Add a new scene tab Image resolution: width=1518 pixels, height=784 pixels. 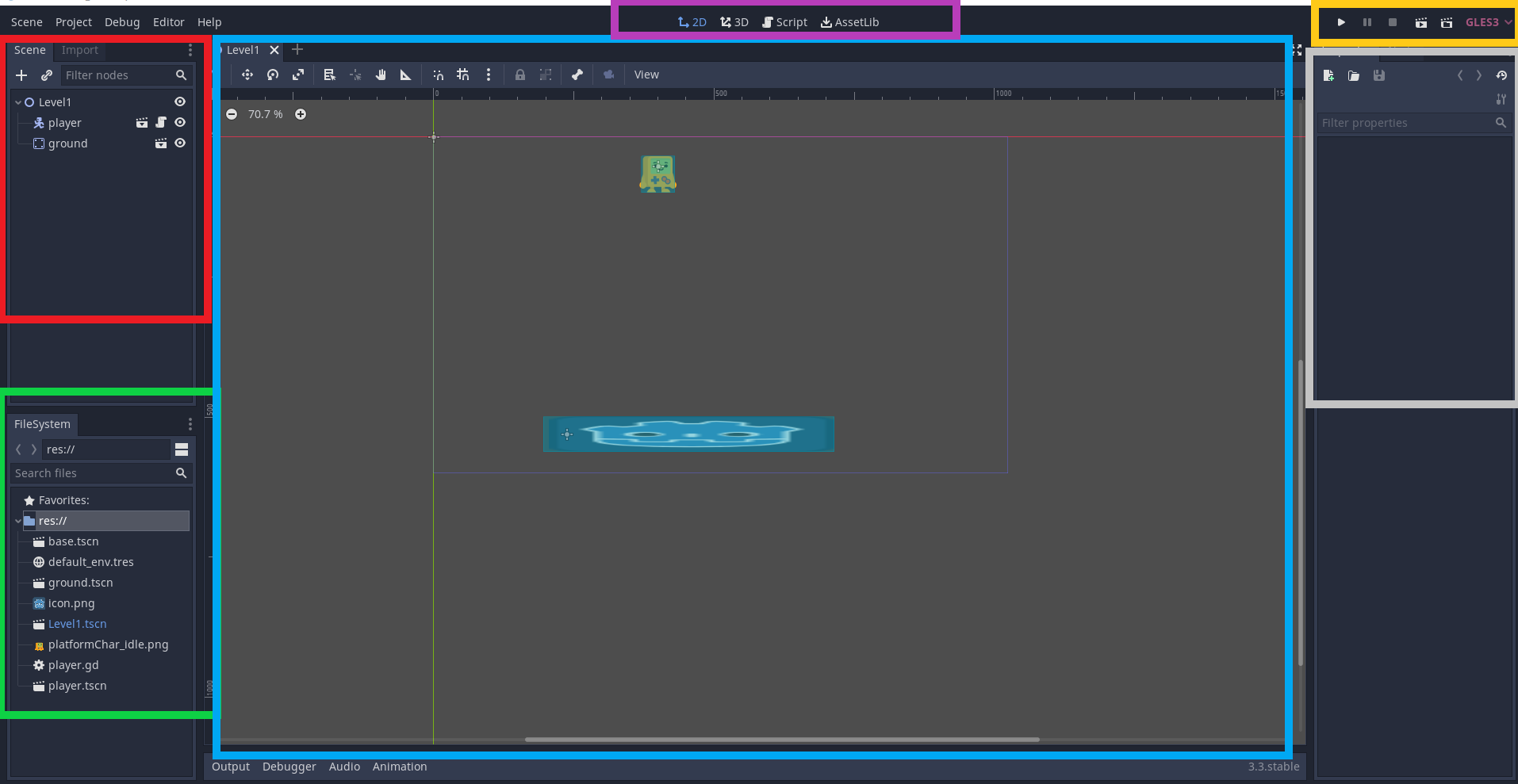pyautogui.click(x=297, y=50)
